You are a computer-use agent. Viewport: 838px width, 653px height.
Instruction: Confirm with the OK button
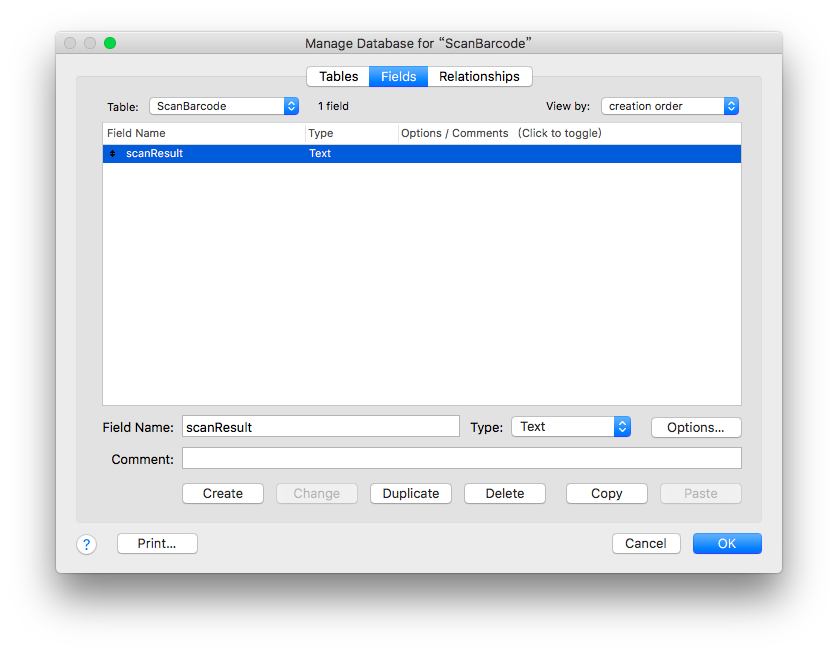click(x=727, y=543)
